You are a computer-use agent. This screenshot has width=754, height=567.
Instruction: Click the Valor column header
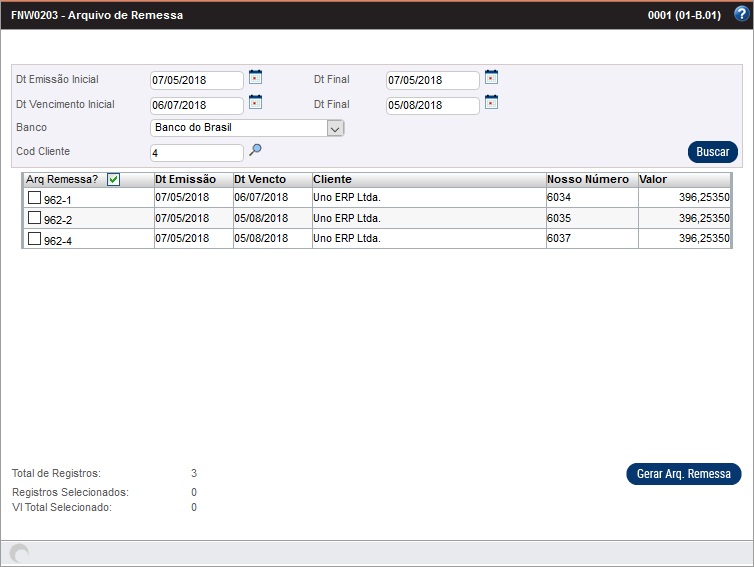click(653, 179)
